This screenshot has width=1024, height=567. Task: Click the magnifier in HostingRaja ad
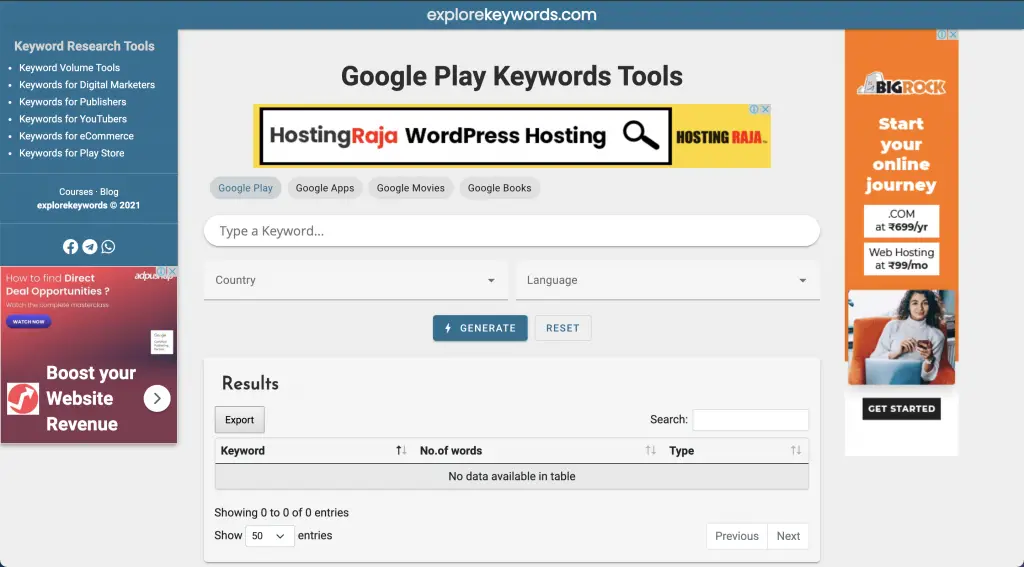click(640, 135)
